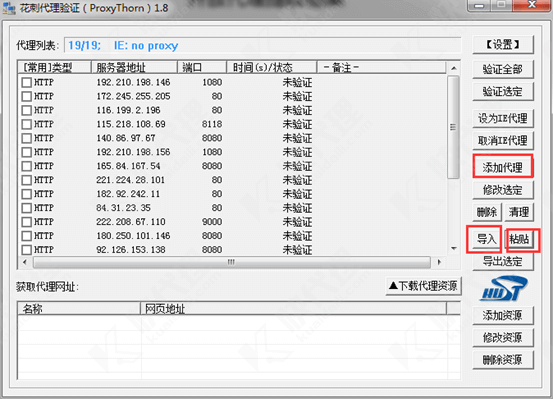Click 未验证 status of 92.126.153.138
Image resolution: width=553 pixels, height=399 pixels.
[297, 250]
